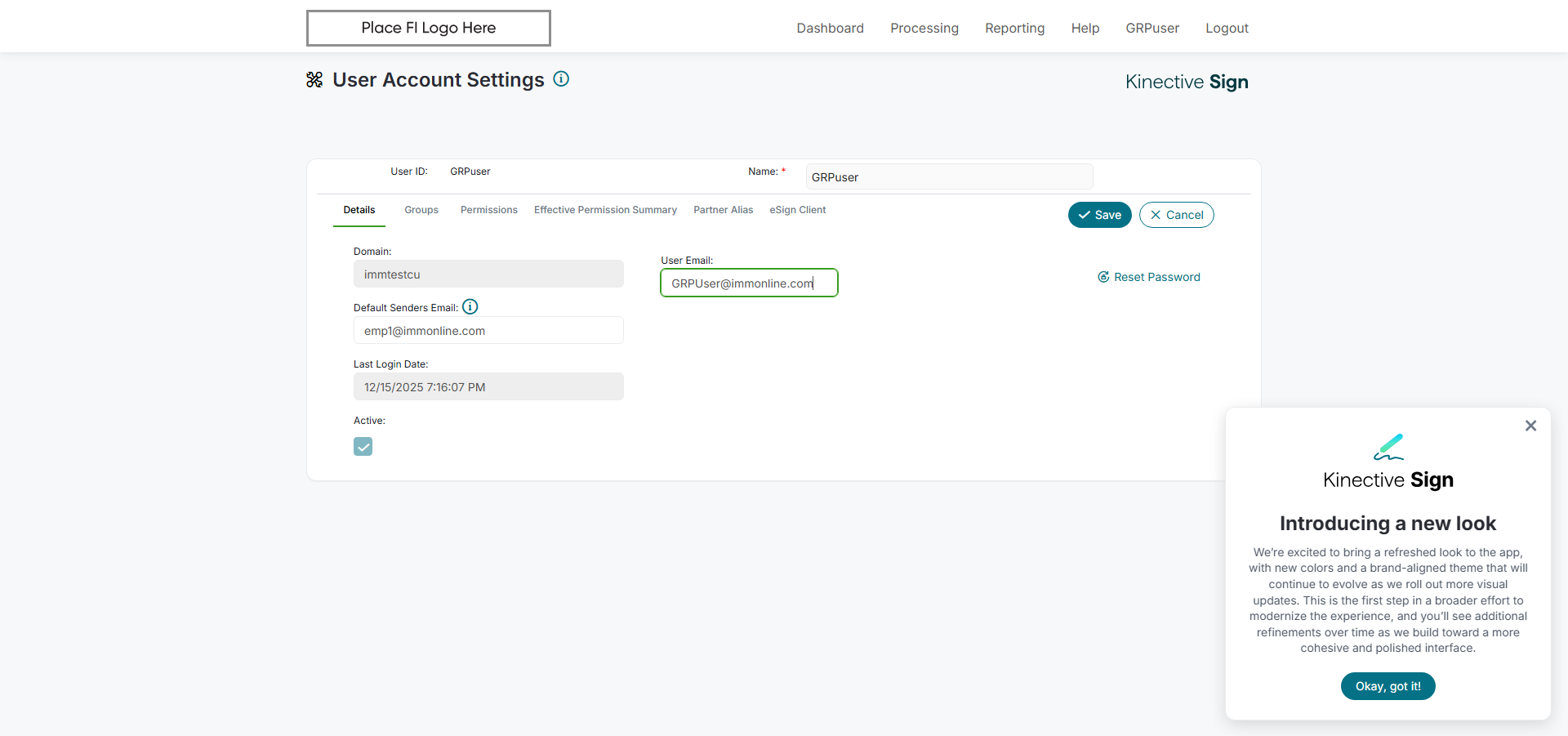1568x736 pixels.
Task: Open the Dashboard menu
Action: coord(831,28)
